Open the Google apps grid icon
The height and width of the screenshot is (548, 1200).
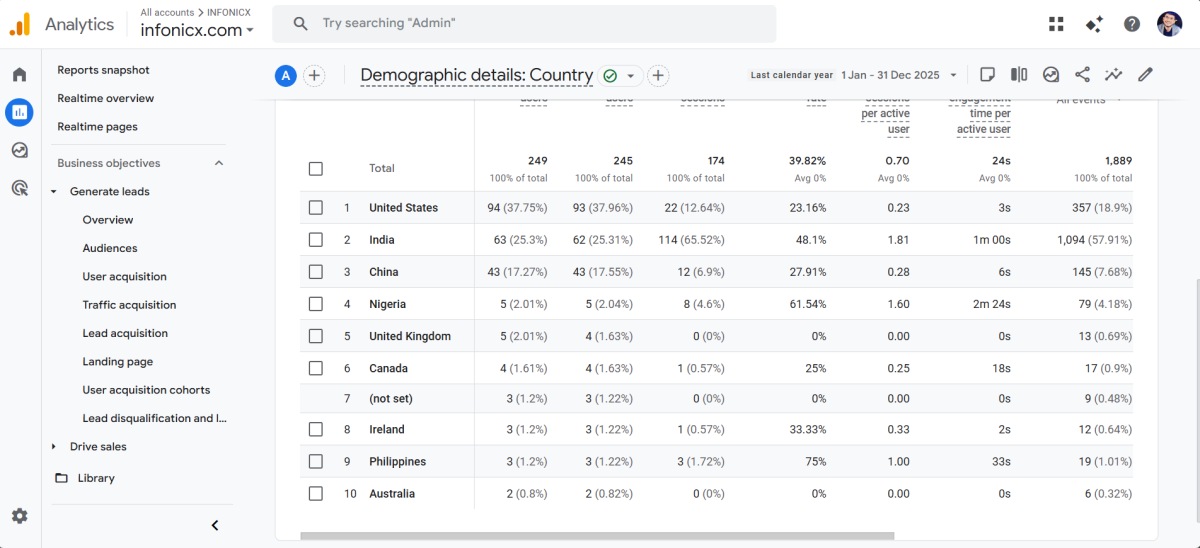(1056, 24)
